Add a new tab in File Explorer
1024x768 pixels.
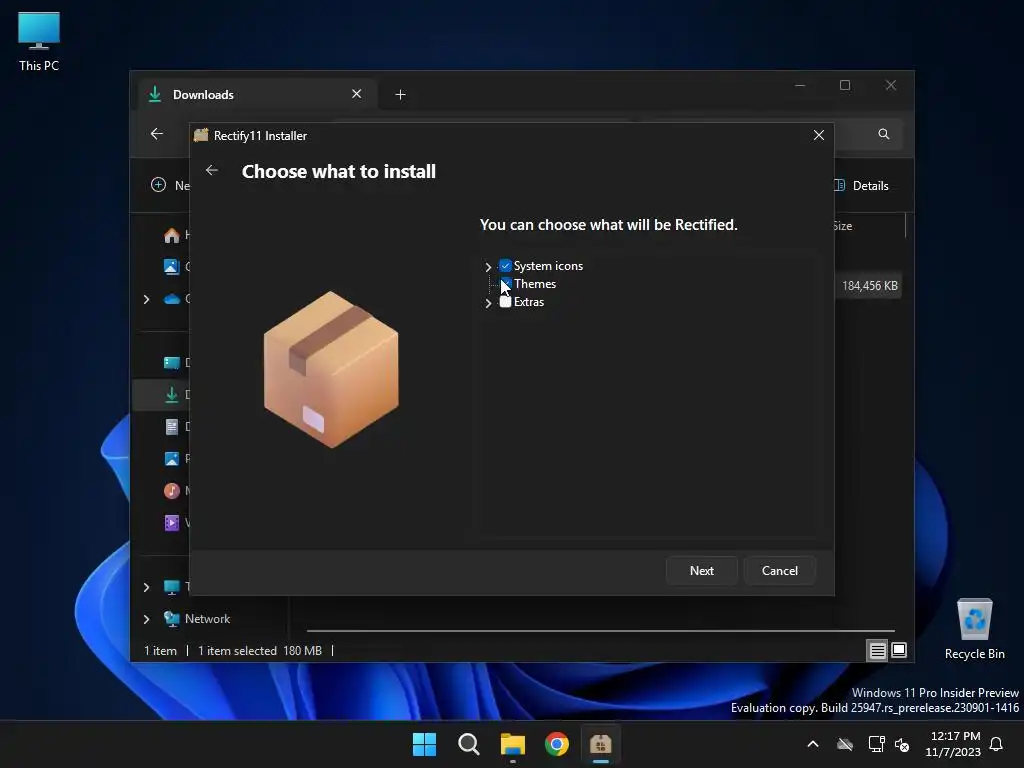coord(400,95)
